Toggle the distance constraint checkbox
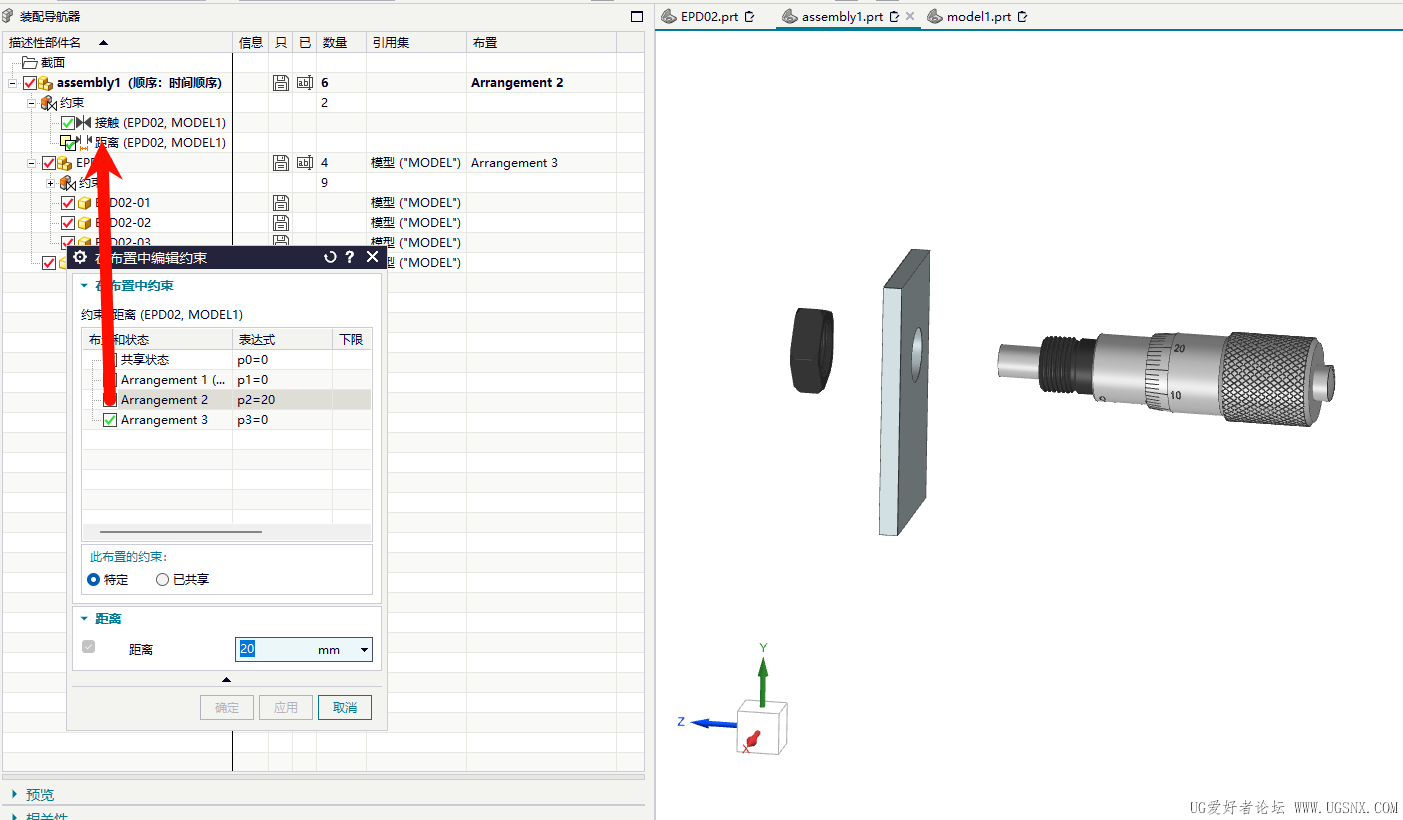The height and width of the screenshot is (820, 1403). (x=68, y=143)
